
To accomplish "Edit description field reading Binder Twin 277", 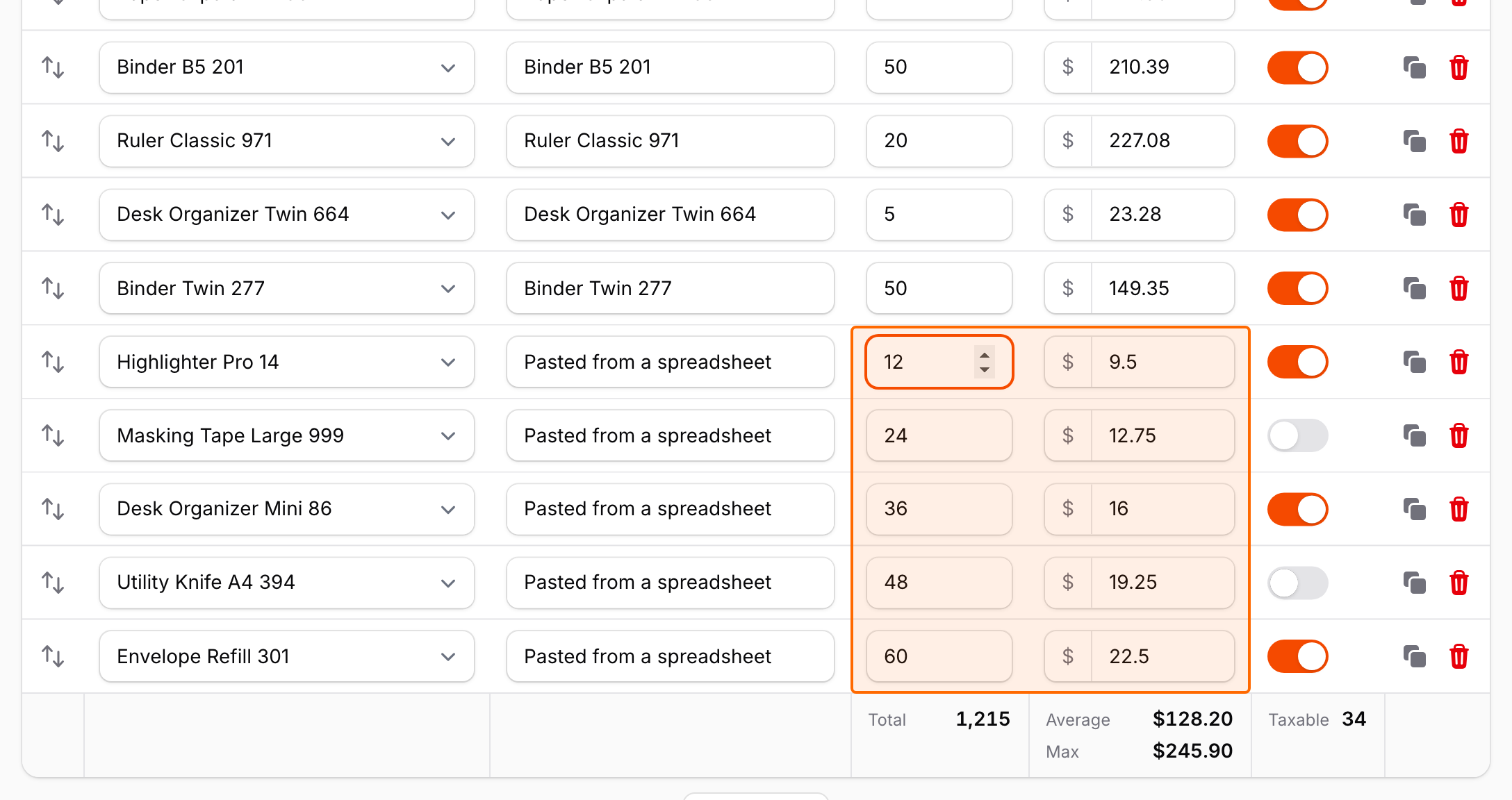I will tap(671, 289).
